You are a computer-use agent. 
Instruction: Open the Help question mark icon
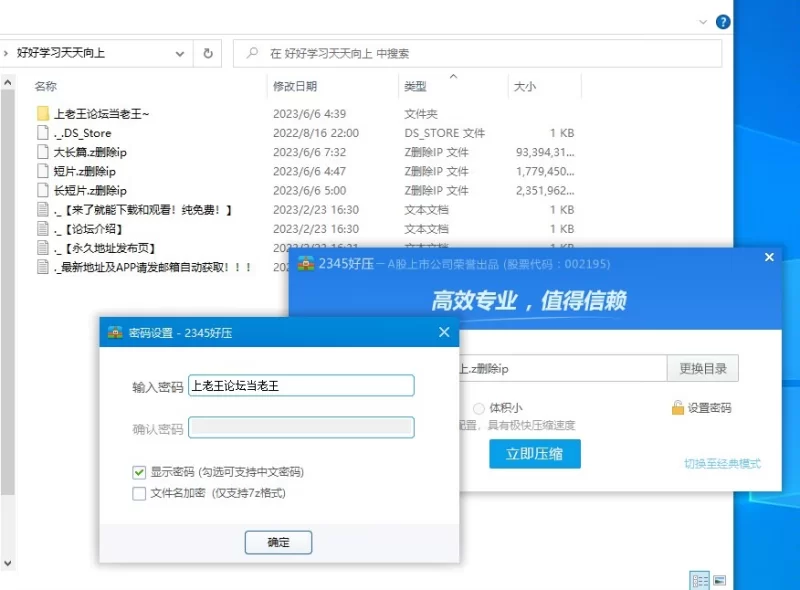(722, 22)
